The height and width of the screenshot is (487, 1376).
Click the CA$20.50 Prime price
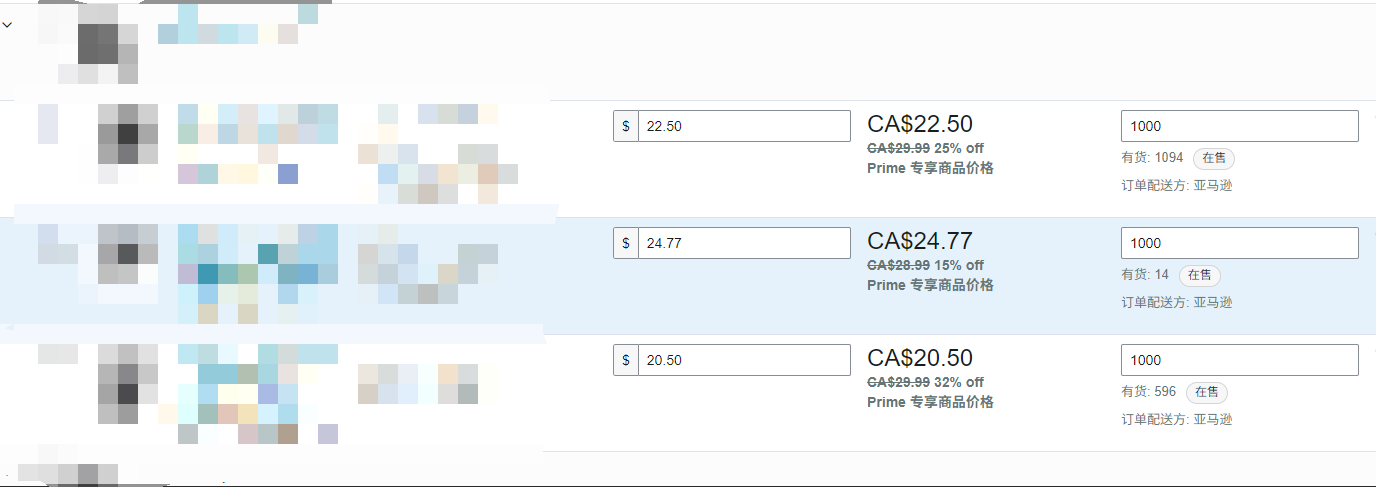[919, 358]
